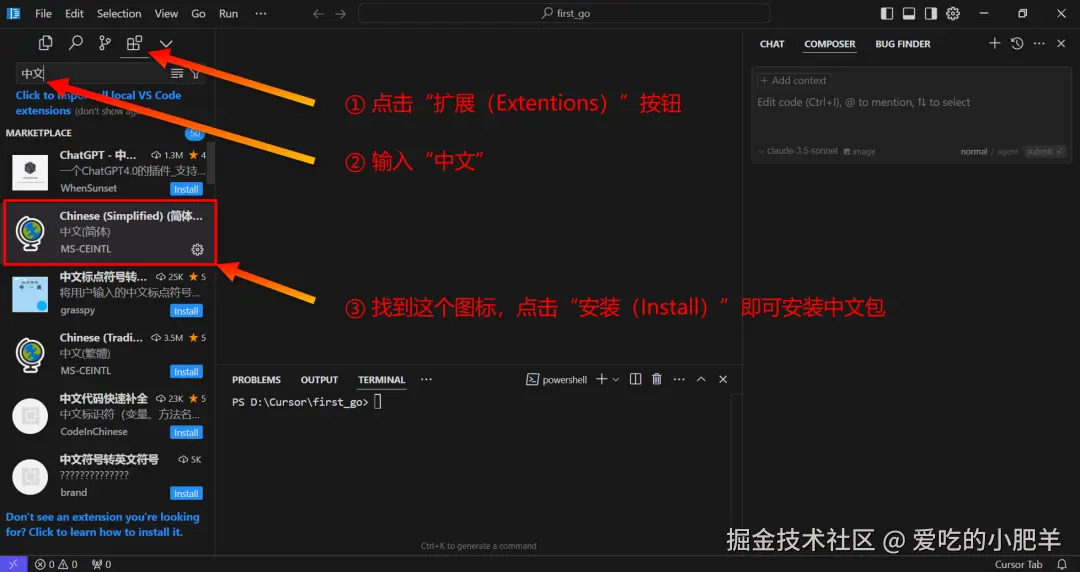Close the terminal panel
Screen dimensions: 1080x572
point(723,379)
